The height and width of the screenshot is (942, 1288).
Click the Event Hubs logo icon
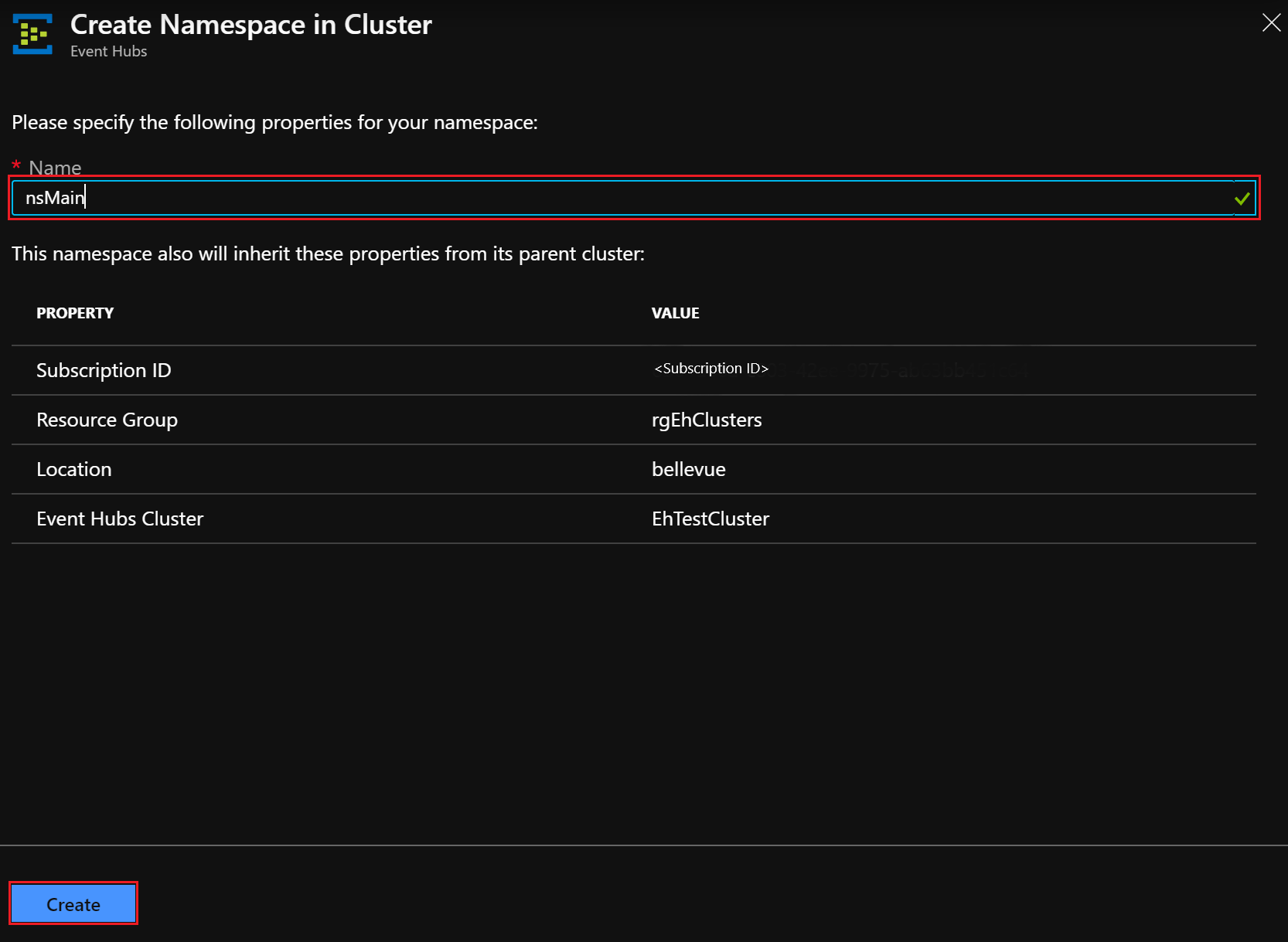tap(32, 33)
